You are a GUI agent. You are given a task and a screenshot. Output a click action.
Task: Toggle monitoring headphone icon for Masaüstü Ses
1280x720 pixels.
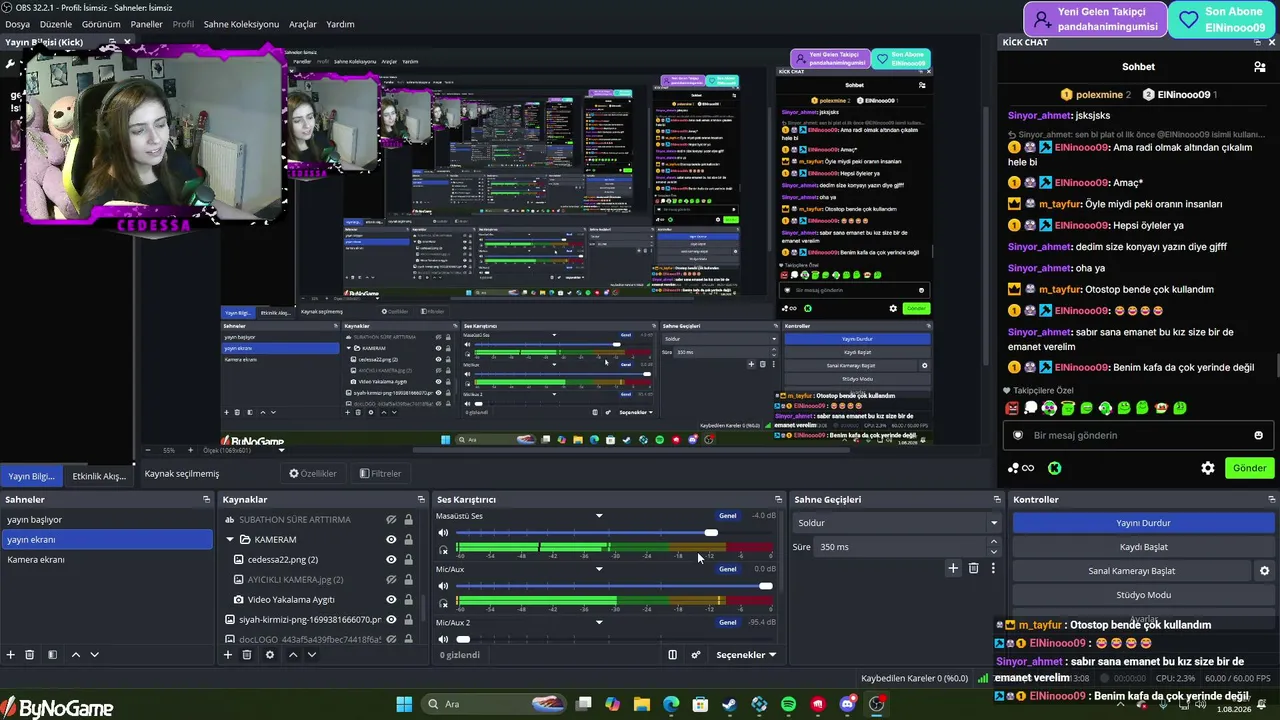click(443, 550)
